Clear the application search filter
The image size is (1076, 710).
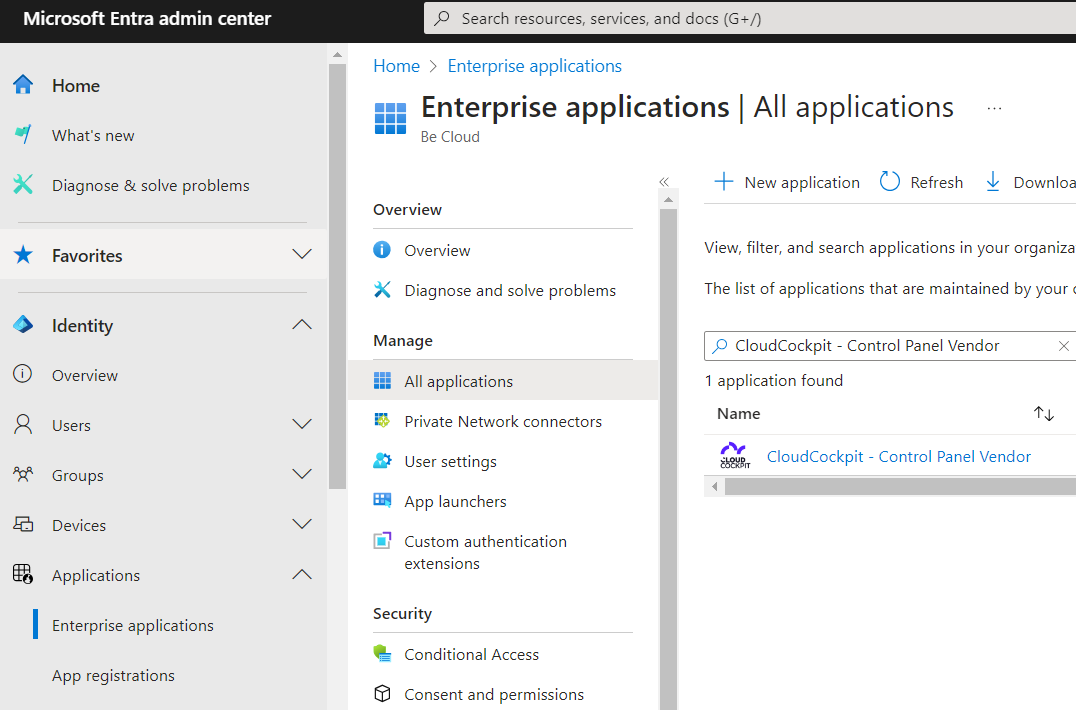point(1064,346)
